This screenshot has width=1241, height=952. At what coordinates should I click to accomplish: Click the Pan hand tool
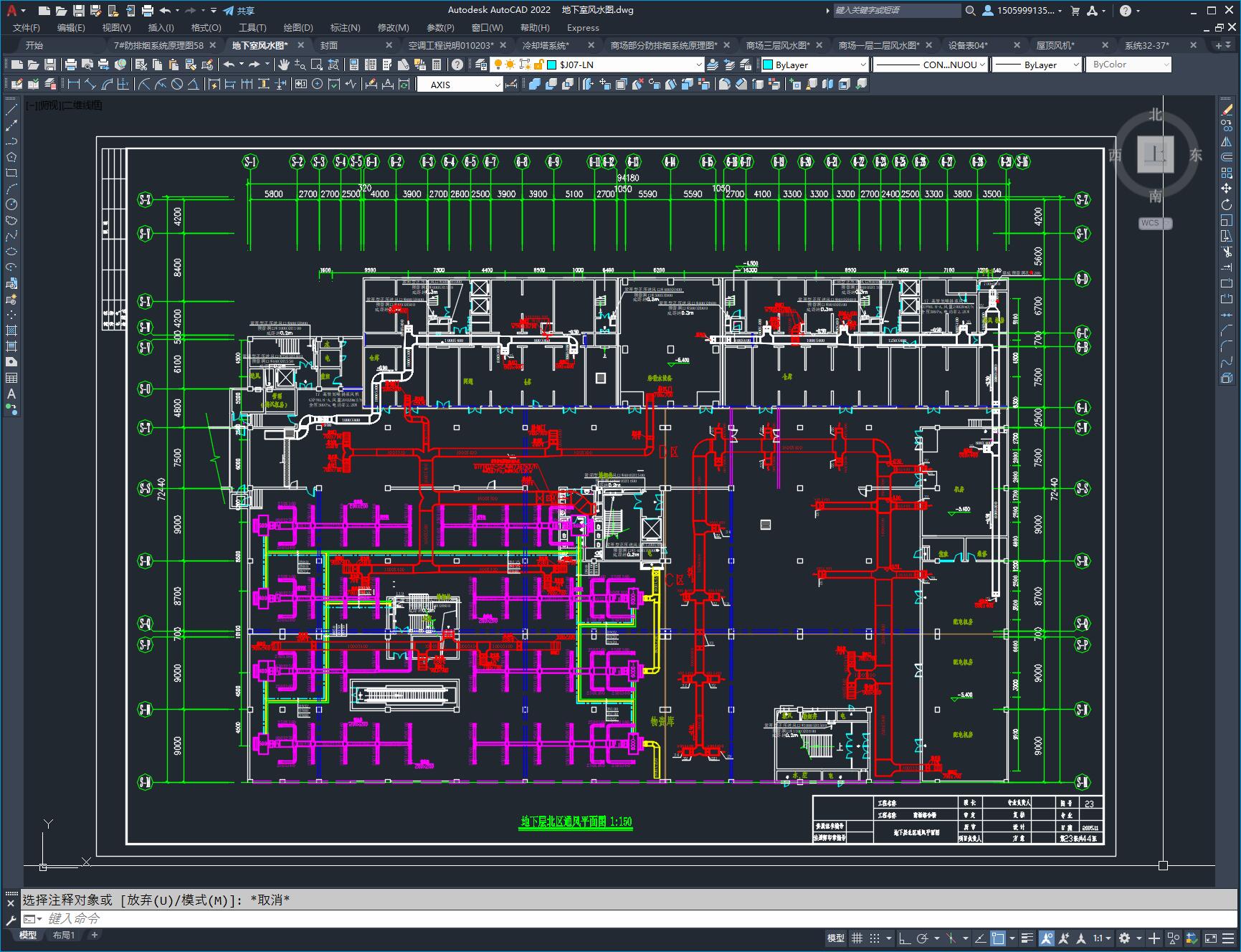coord(284,65)
